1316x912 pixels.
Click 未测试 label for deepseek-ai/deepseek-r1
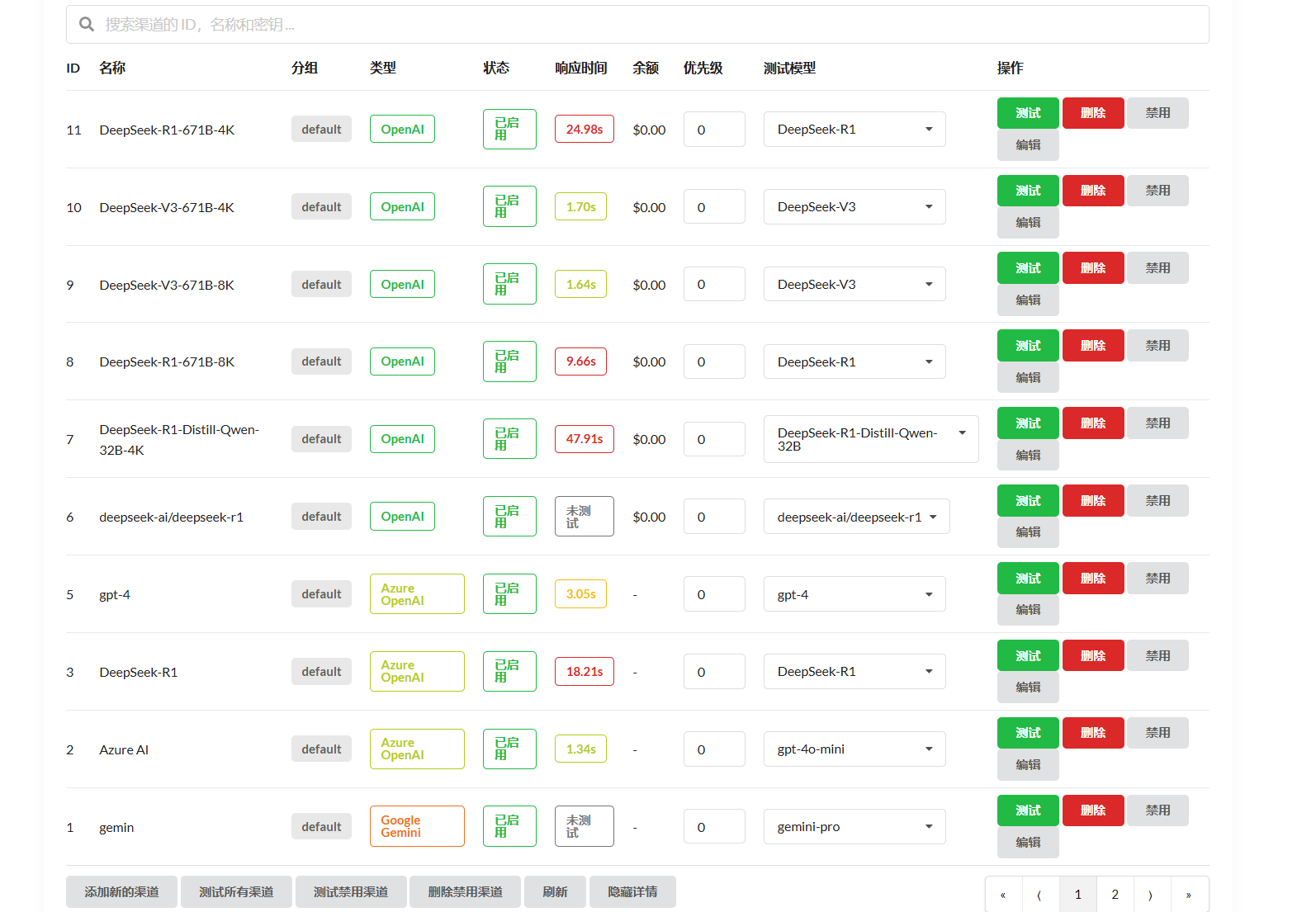pos(585,517)
